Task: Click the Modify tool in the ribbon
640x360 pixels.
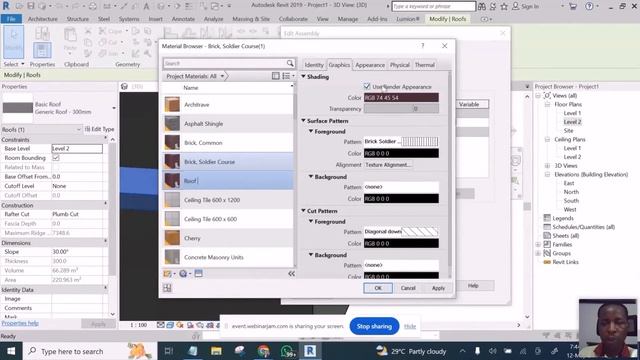Action: click(13, 42)
